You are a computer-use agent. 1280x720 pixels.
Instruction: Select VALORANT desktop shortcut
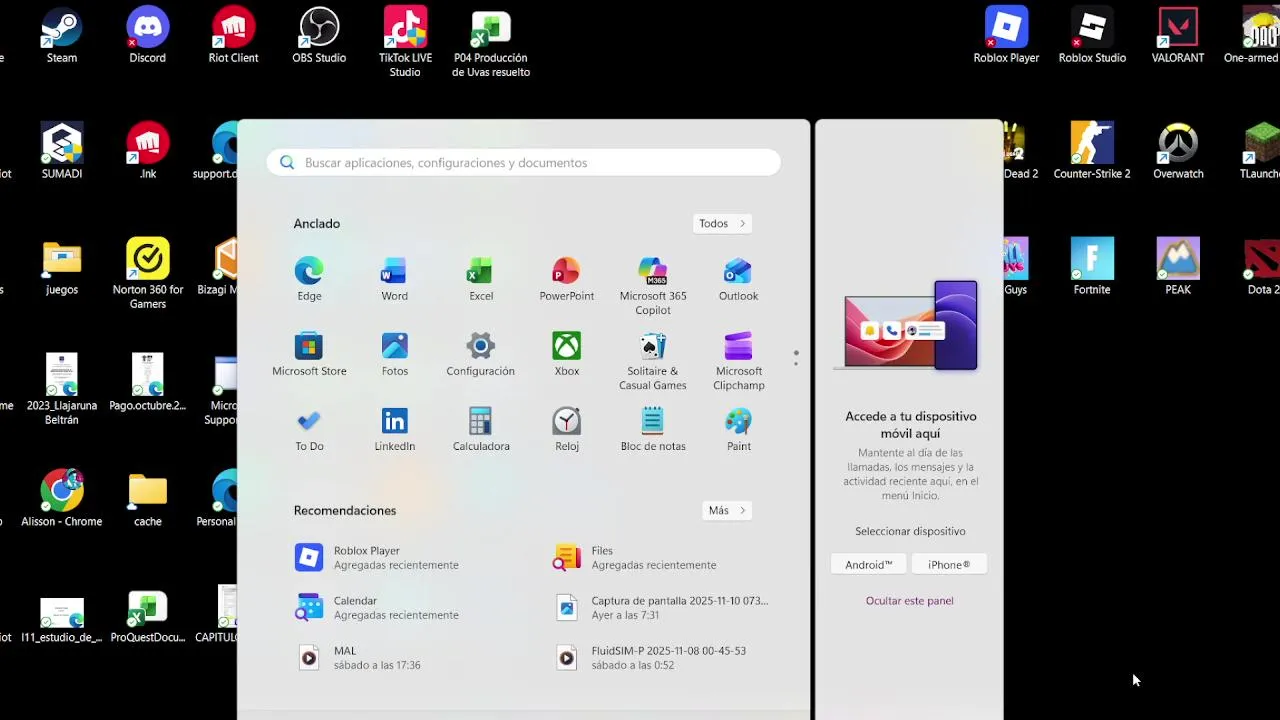(x=1178, y=36)
